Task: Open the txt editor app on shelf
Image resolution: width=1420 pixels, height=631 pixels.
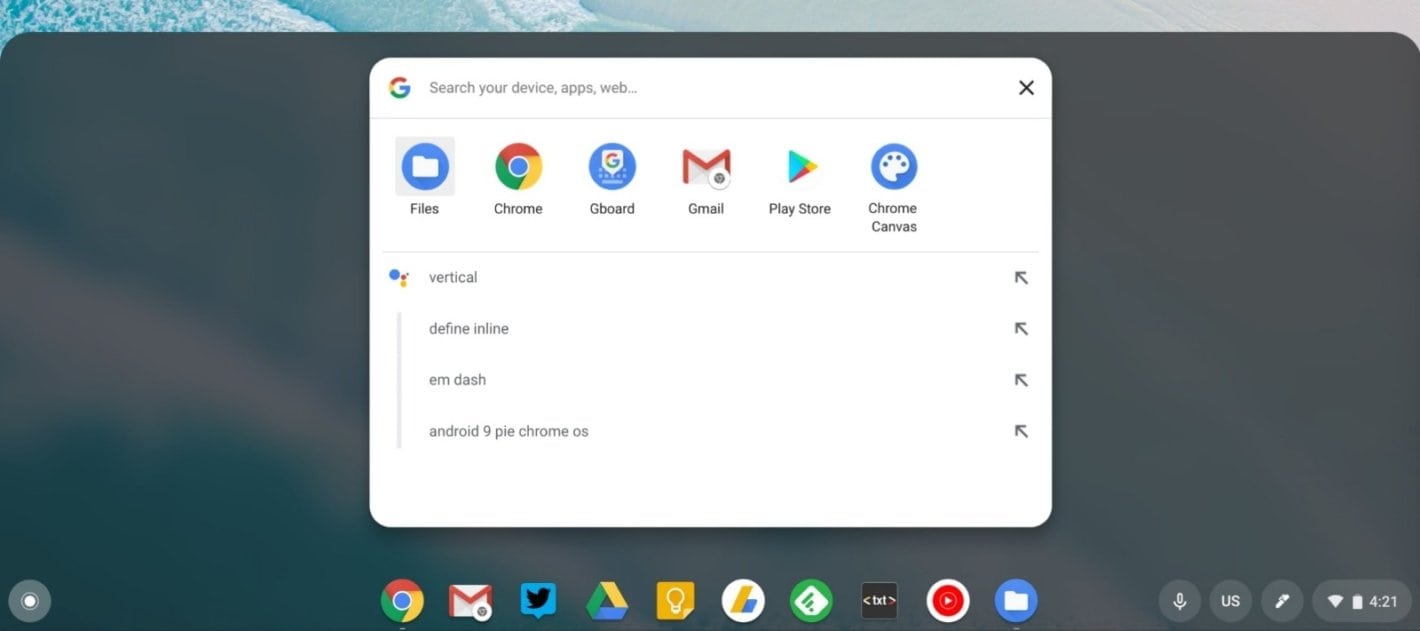Action: (879, 601)
